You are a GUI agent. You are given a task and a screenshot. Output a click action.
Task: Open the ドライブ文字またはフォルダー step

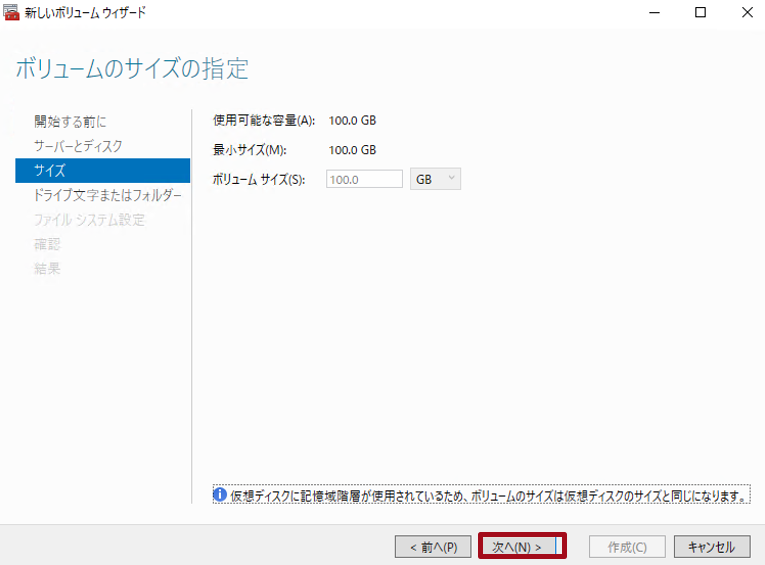[x=107, y=195]
